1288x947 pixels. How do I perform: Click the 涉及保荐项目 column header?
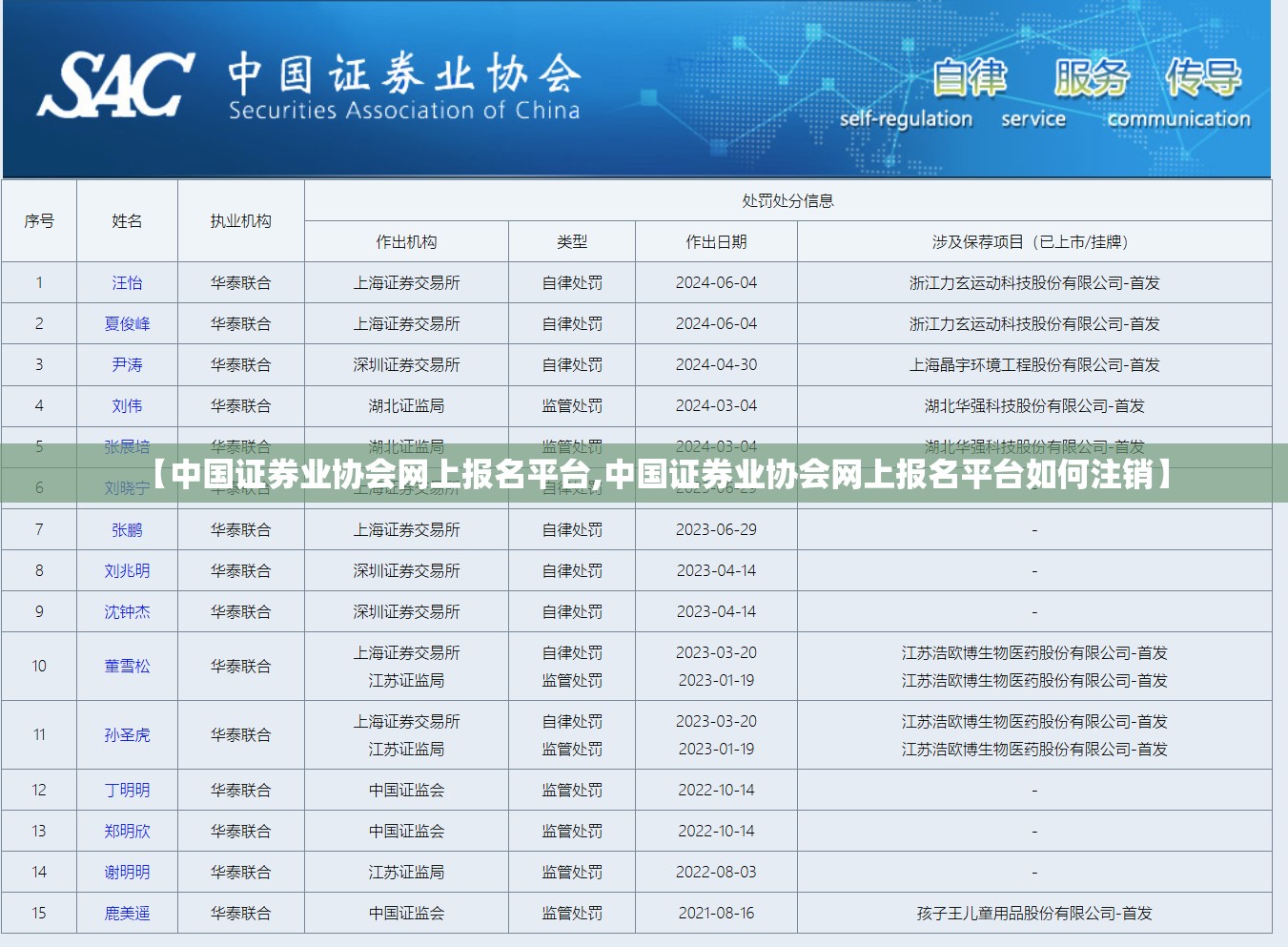click(x=1034, y=241)
